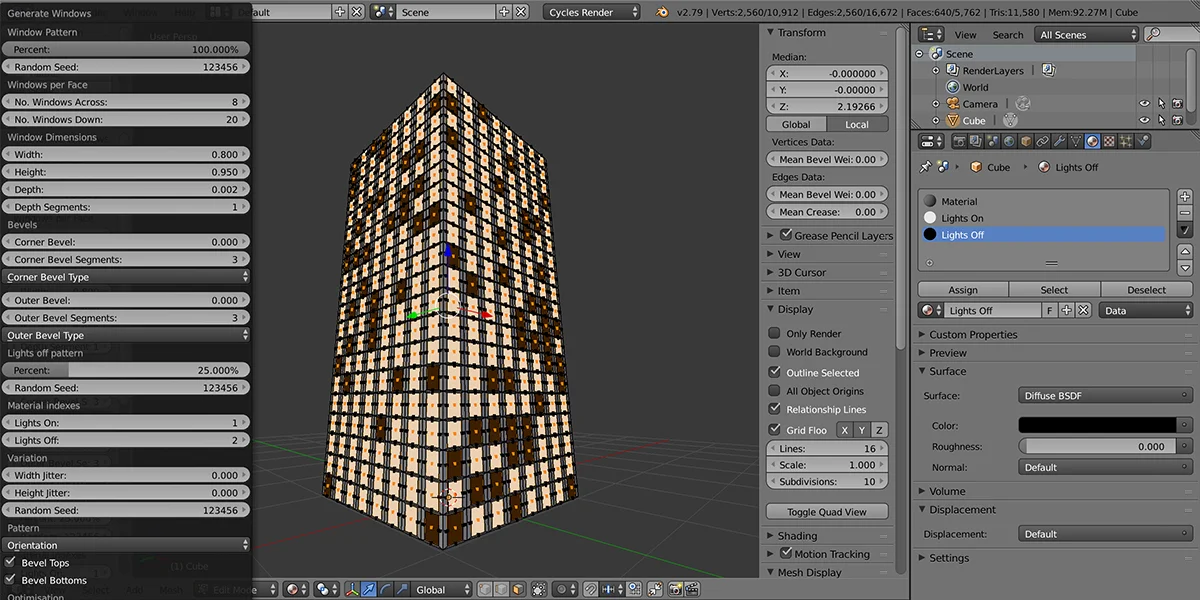This screenshot has width=1200, height=600.
Task: Hide the Cube object via eye icon
Action: point(1144,121)
